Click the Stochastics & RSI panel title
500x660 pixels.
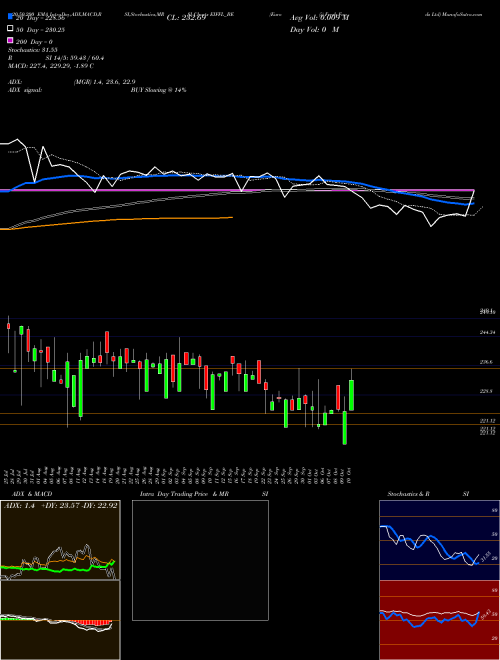428,494
